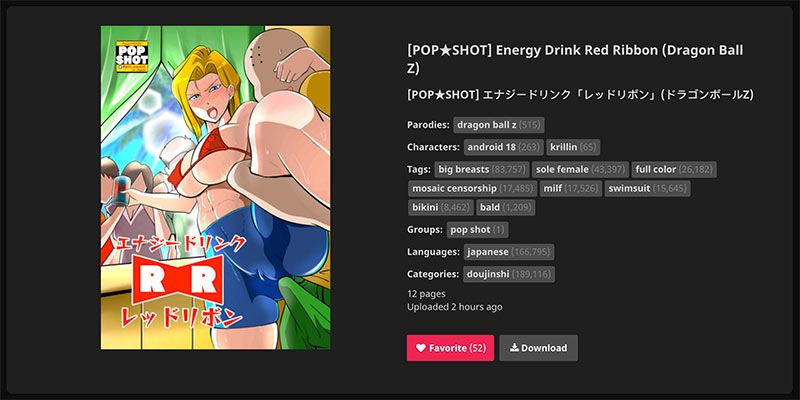Click the 'Groups:' label
The image size is (800, 400).
(x=424, y=230)
